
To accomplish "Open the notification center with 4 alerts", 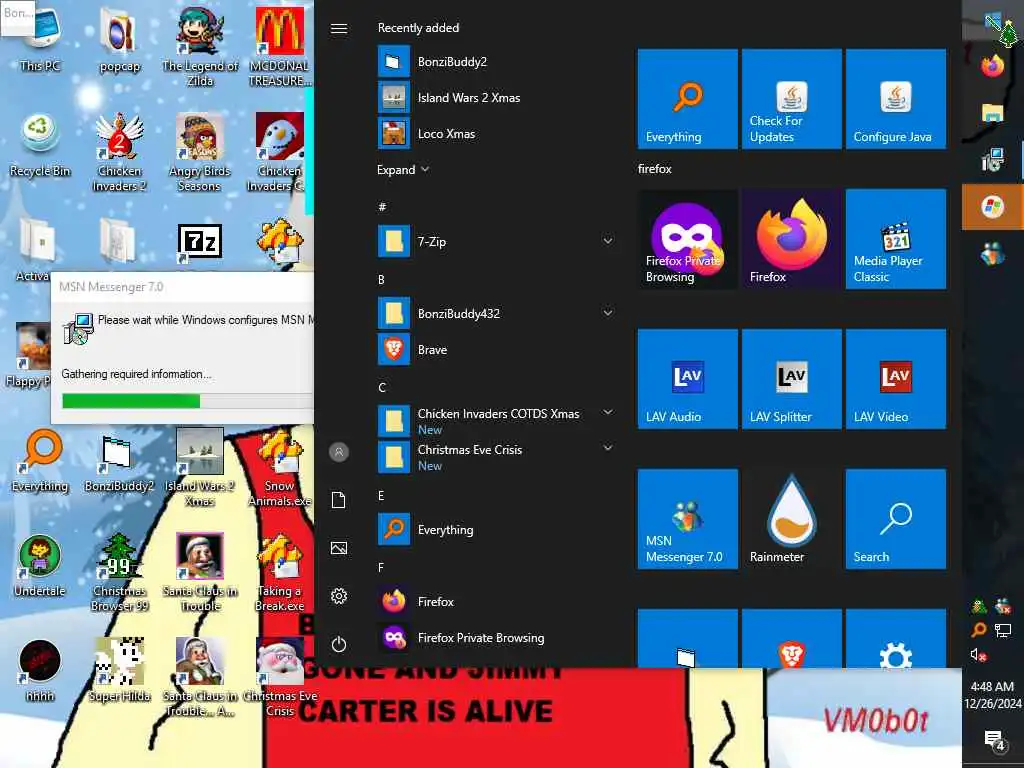I will tap(994, 741).
